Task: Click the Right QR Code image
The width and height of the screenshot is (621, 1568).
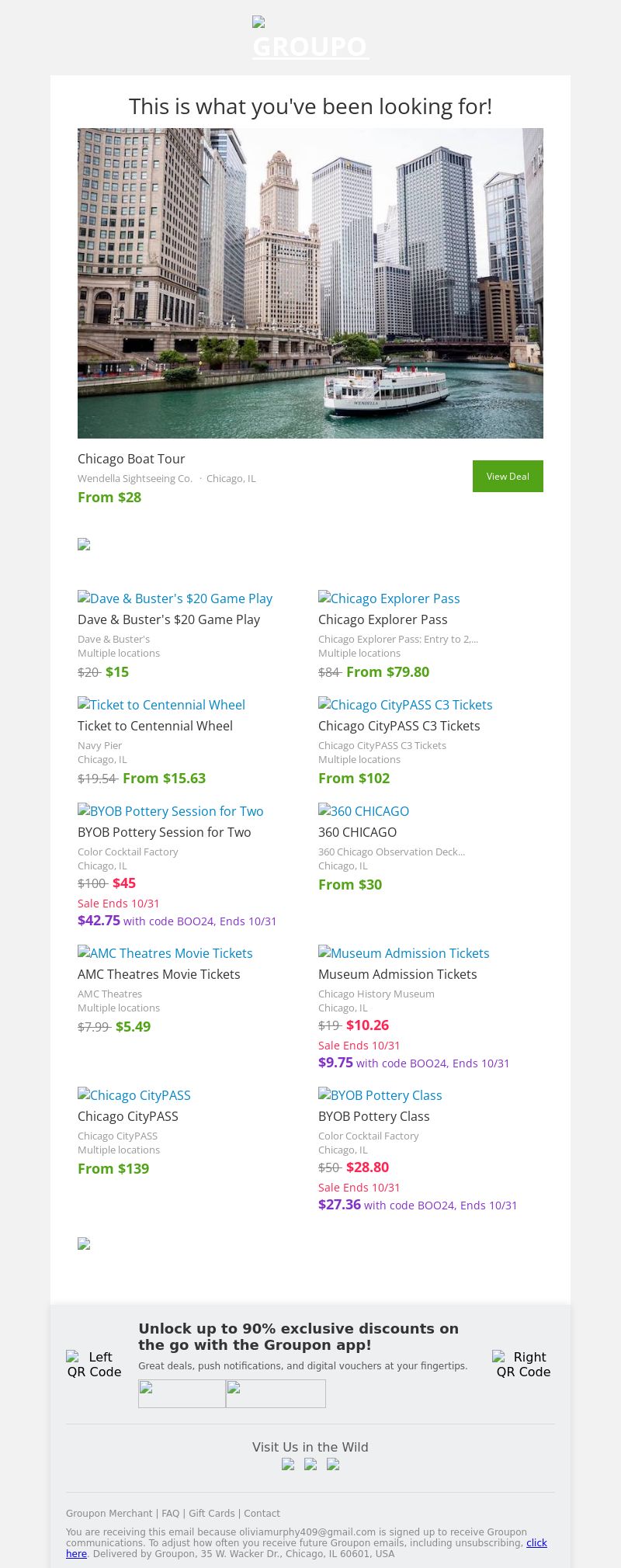Action: [523, 1364]
